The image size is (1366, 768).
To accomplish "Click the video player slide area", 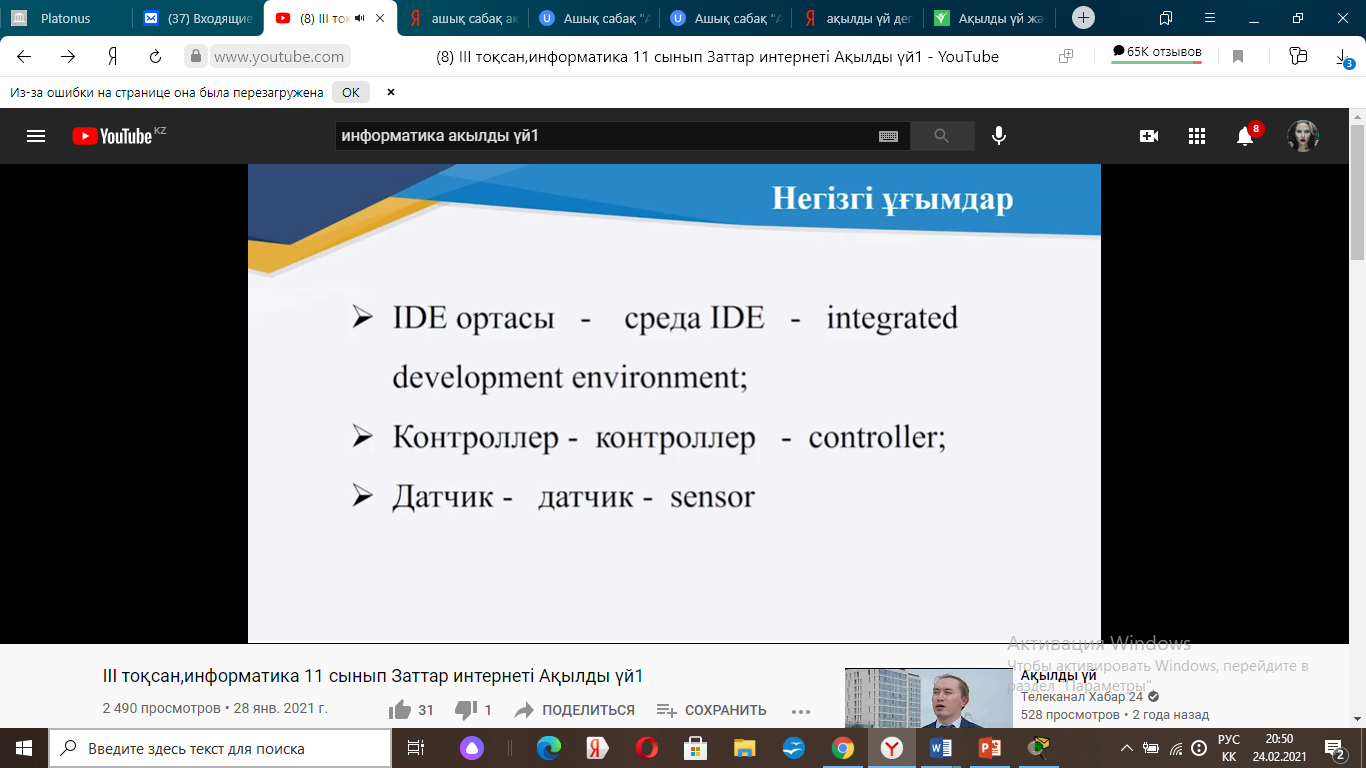I will tap(674, 403).
